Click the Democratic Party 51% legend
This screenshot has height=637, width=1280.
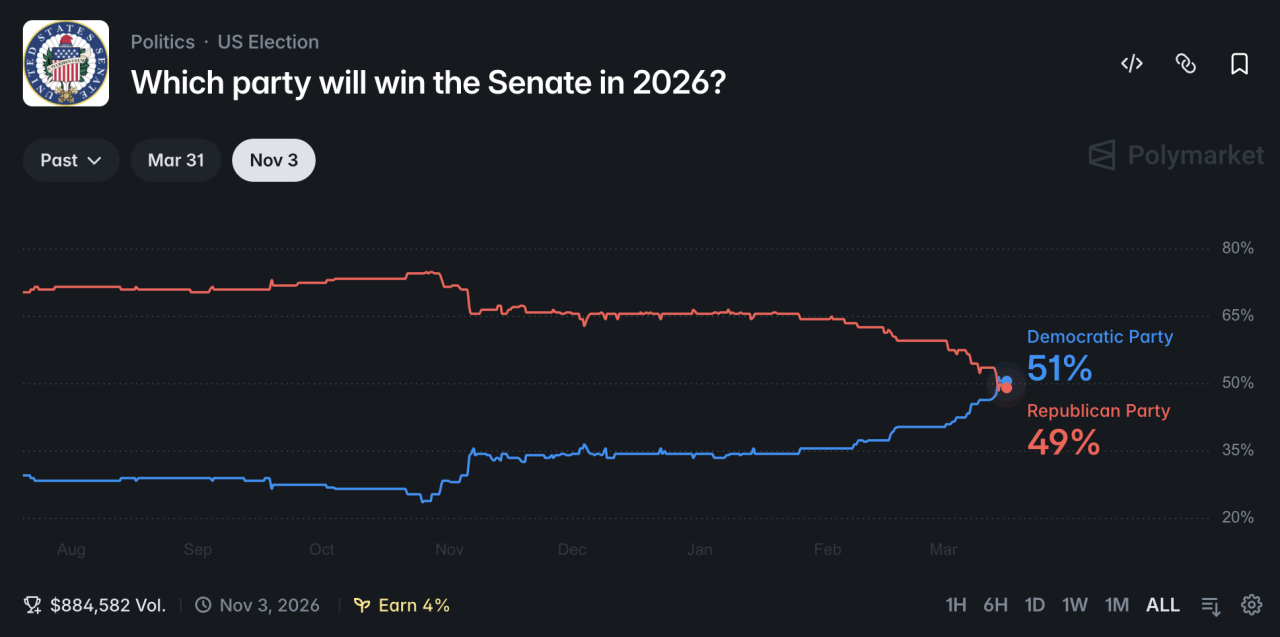(1099, 355)
